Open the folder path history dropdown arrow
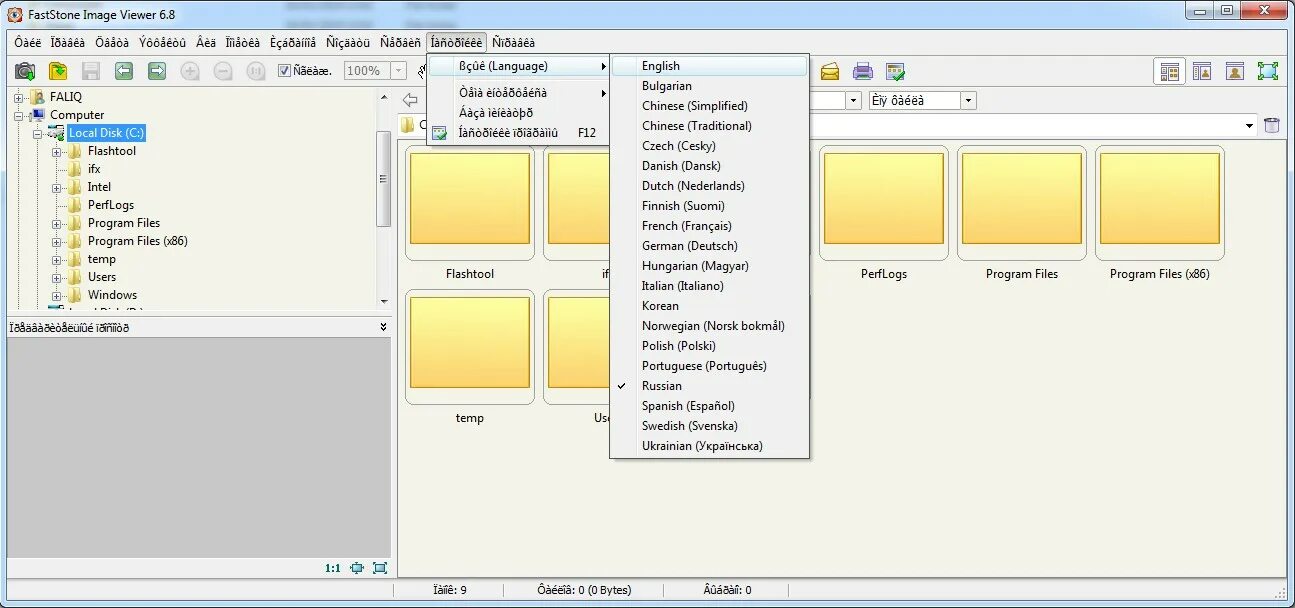The image size is (1295, 608). (x=1249, y=125)
